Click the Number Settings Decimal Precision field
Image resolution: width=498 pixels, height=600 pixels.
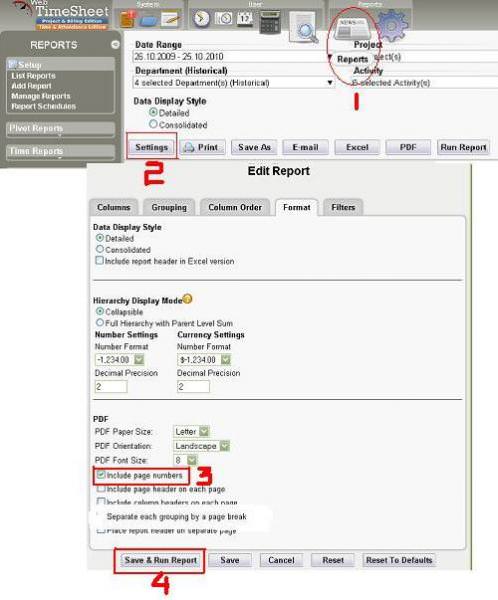111,386
